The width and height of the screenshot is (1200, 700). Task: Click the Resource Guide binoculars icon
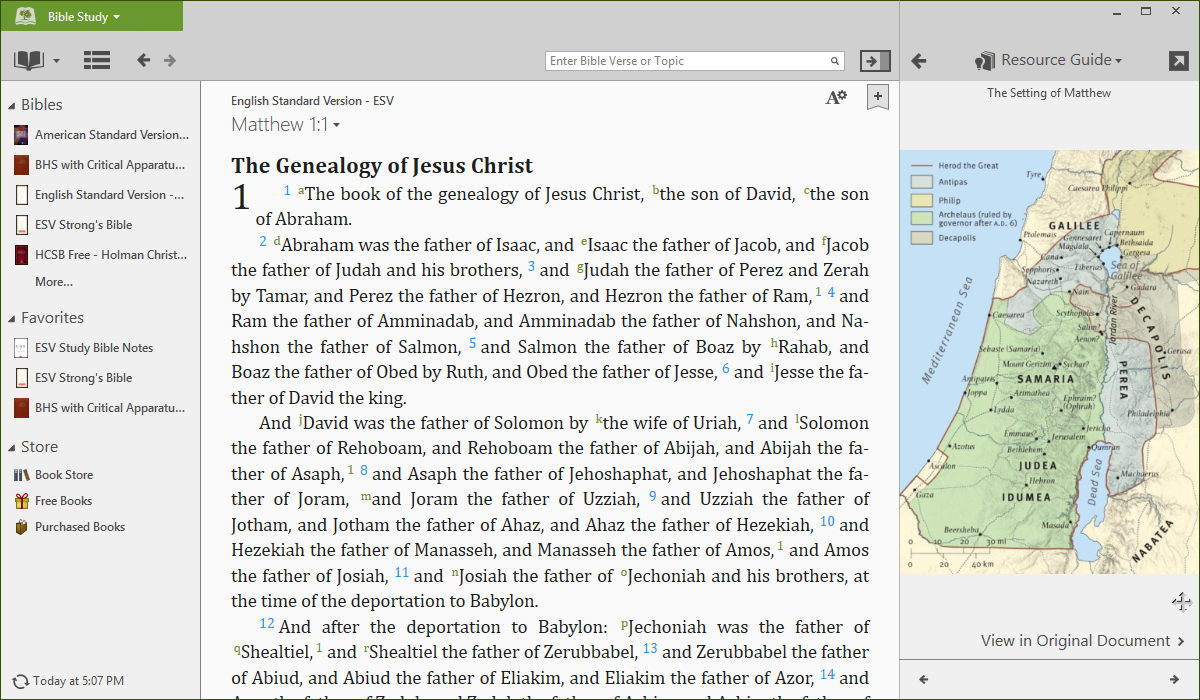point(985,60)
